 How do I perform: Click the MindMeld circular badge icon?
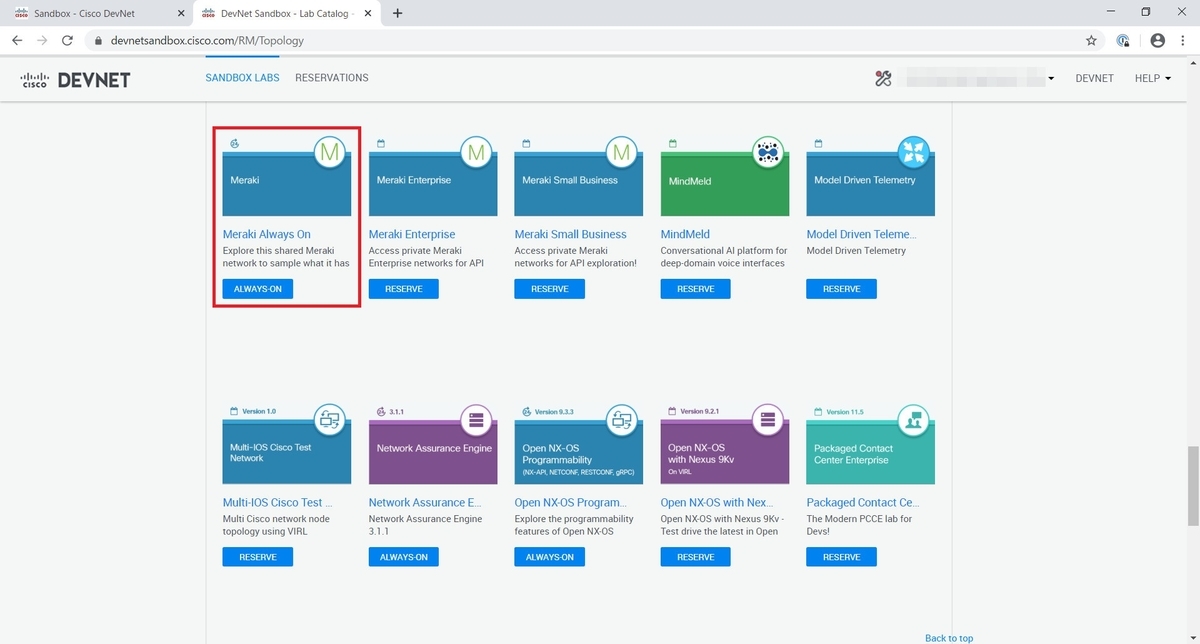tap(767, 151)
